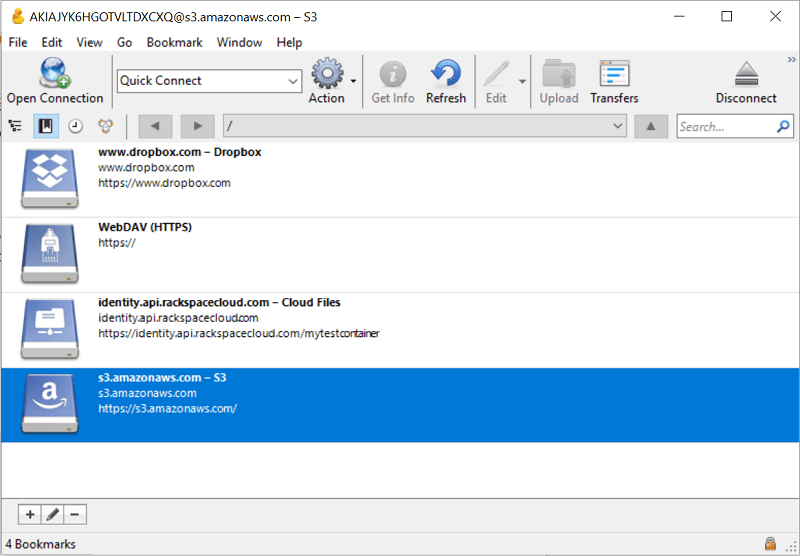Open the File menu
Screen dimensions: 800x556
(18, 42)
